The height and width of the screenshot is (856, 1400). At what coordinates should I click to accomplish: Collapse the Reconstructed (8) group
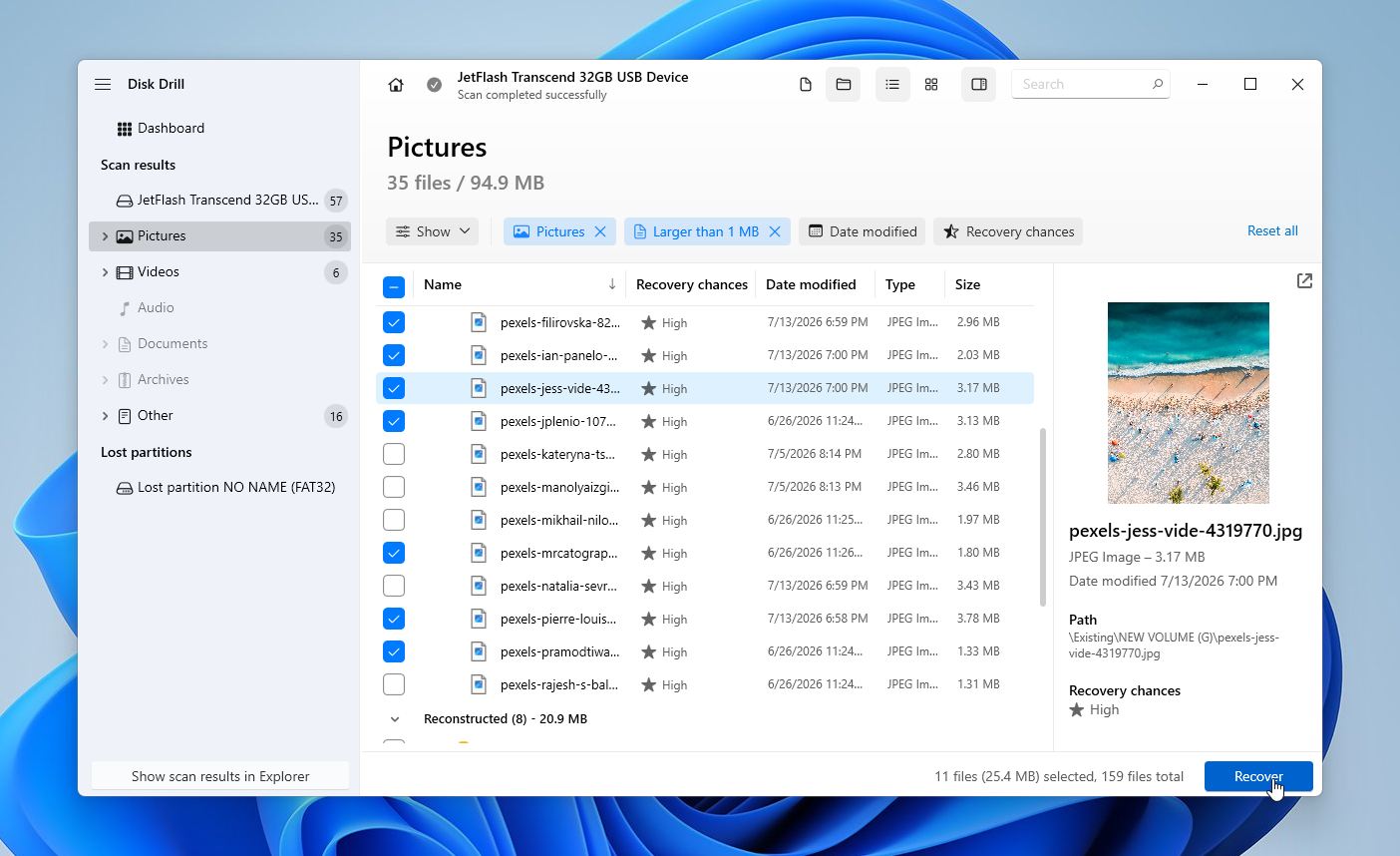point(395,719)
